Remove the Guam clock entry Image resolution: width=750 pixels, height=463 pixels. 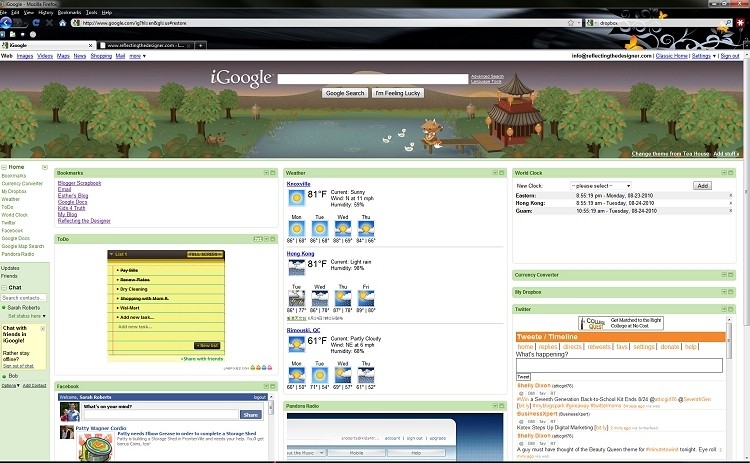730,211
